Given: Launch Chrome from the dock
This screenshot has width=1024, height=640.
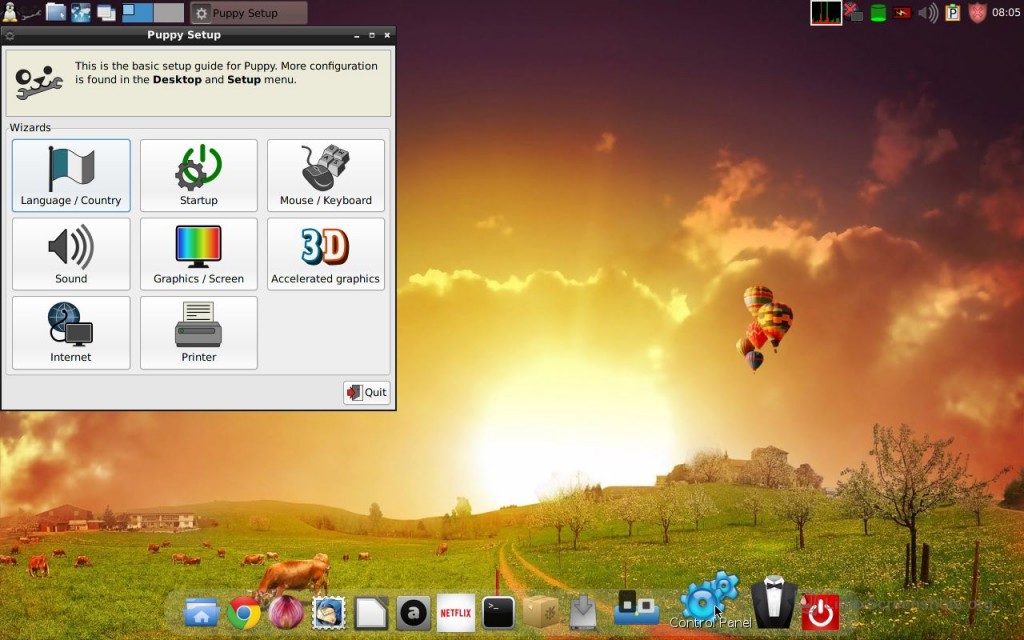Looking at the screenshot, I should coord(244,612).
